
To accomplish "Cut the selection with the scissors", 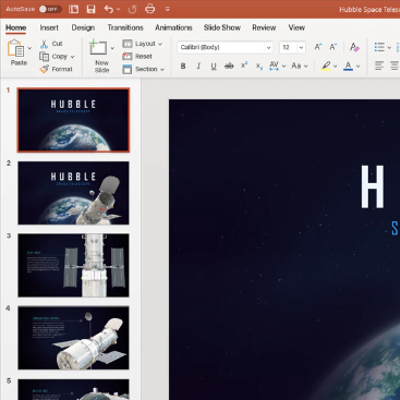I will point(51,44).
